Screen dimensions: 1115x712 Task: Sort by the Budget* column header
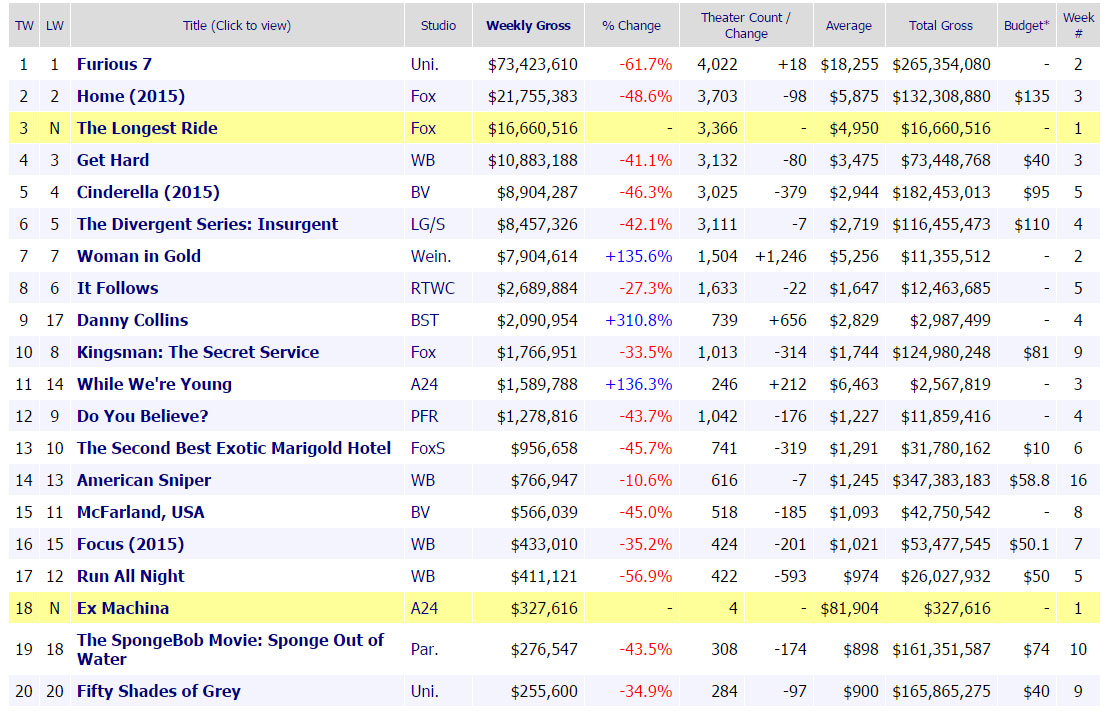[1027, 26]
